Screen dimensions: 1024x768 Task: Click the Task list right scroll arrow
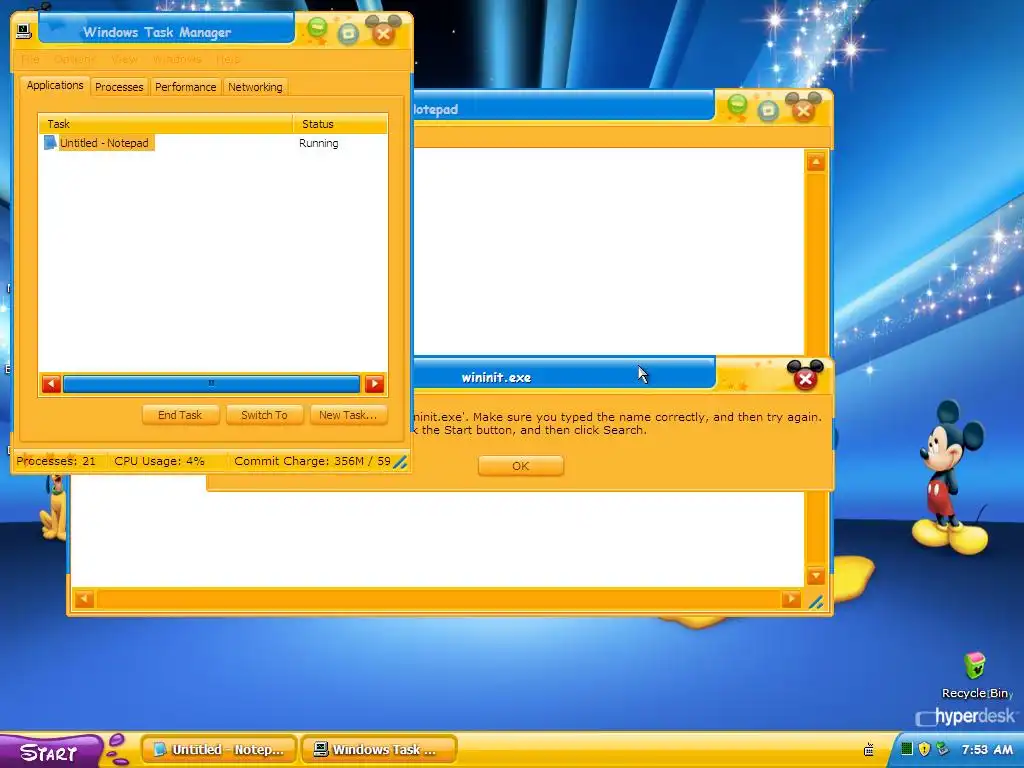(x=374, y=384)
